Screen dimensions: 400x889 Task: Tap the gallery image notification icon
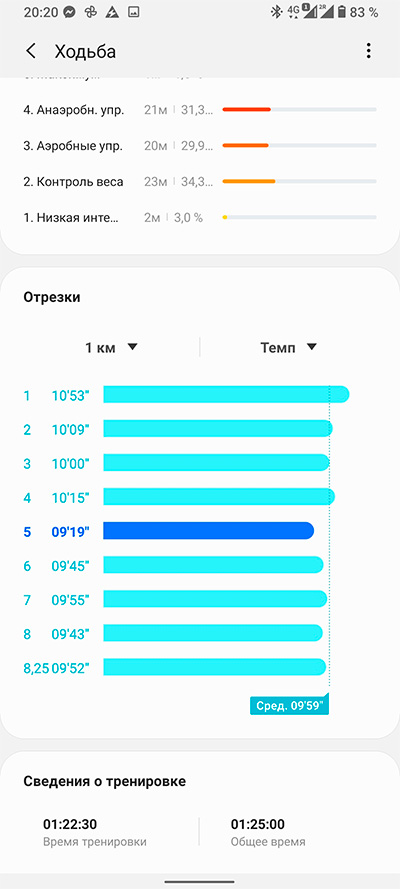[x=133, y=12]
